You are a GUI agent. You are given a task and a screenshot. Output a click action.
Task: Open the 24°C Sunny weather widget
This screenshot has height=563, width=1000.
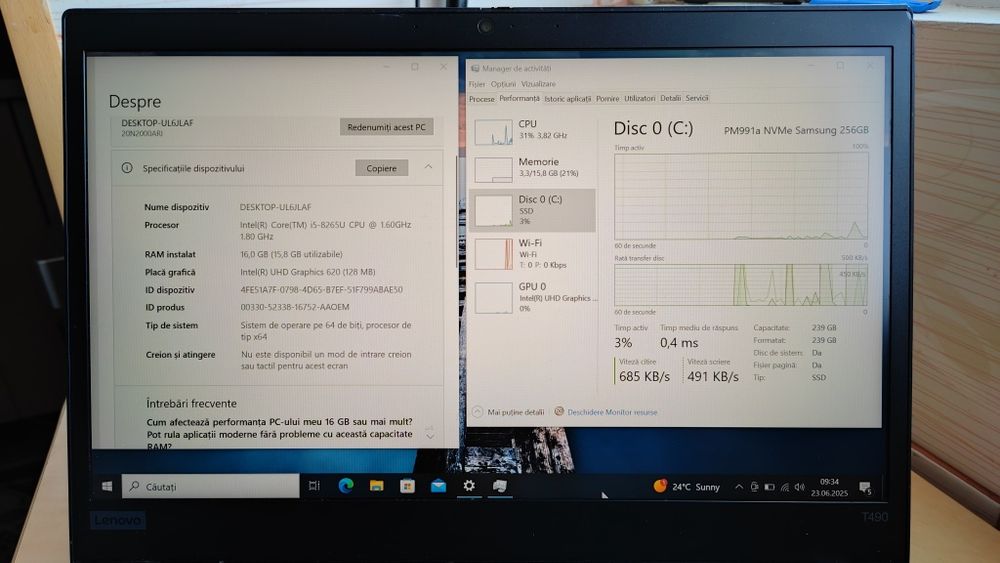(686, 486)
